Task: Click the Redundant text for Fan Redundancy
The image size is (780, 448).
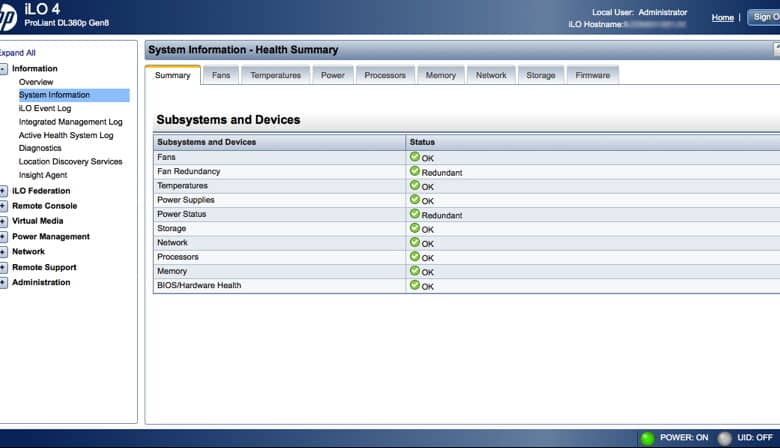Action: pyautogui.click(x=442, y=173)
